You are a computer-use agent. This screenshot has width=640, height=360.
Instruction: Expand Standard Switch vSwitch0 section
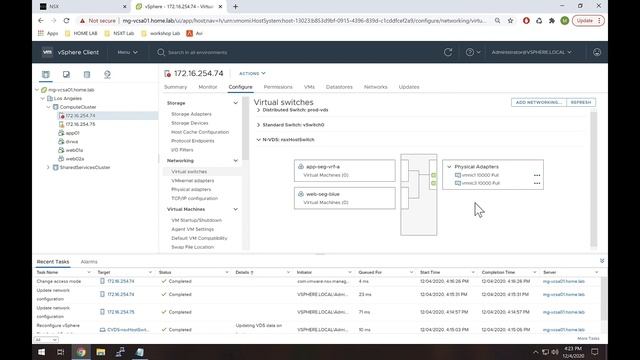tap(258, 125)
